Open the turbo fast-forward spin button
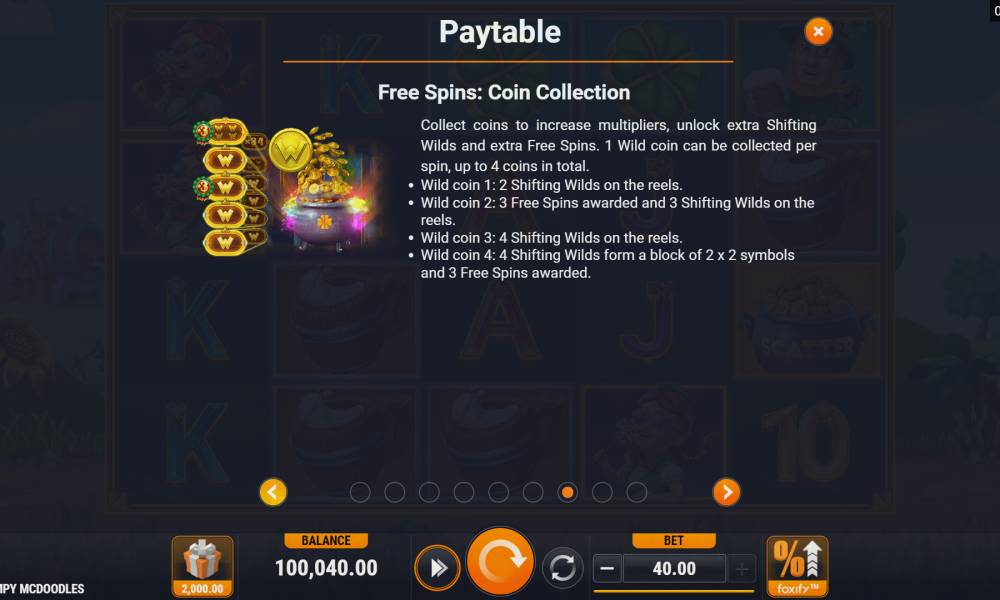The image size is (1000, 600). (438, 567)
